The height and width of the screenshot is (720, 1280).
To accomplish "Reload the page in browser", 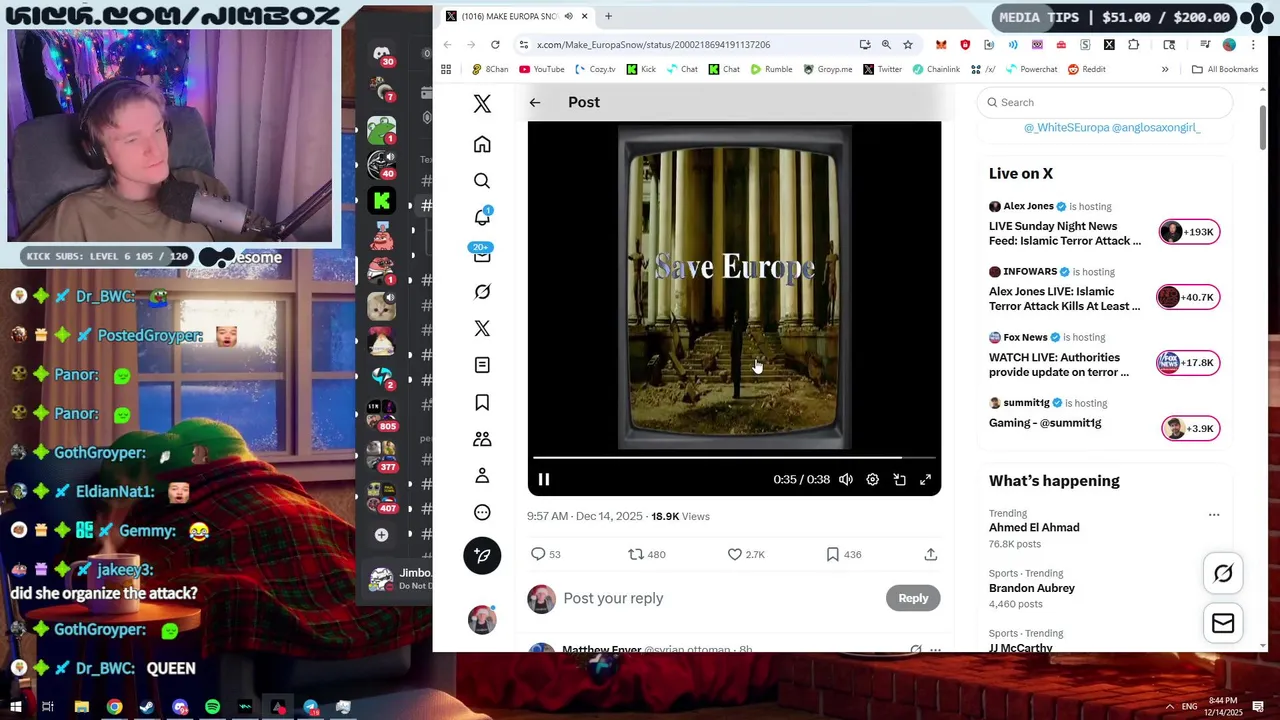I will (495, 44).
